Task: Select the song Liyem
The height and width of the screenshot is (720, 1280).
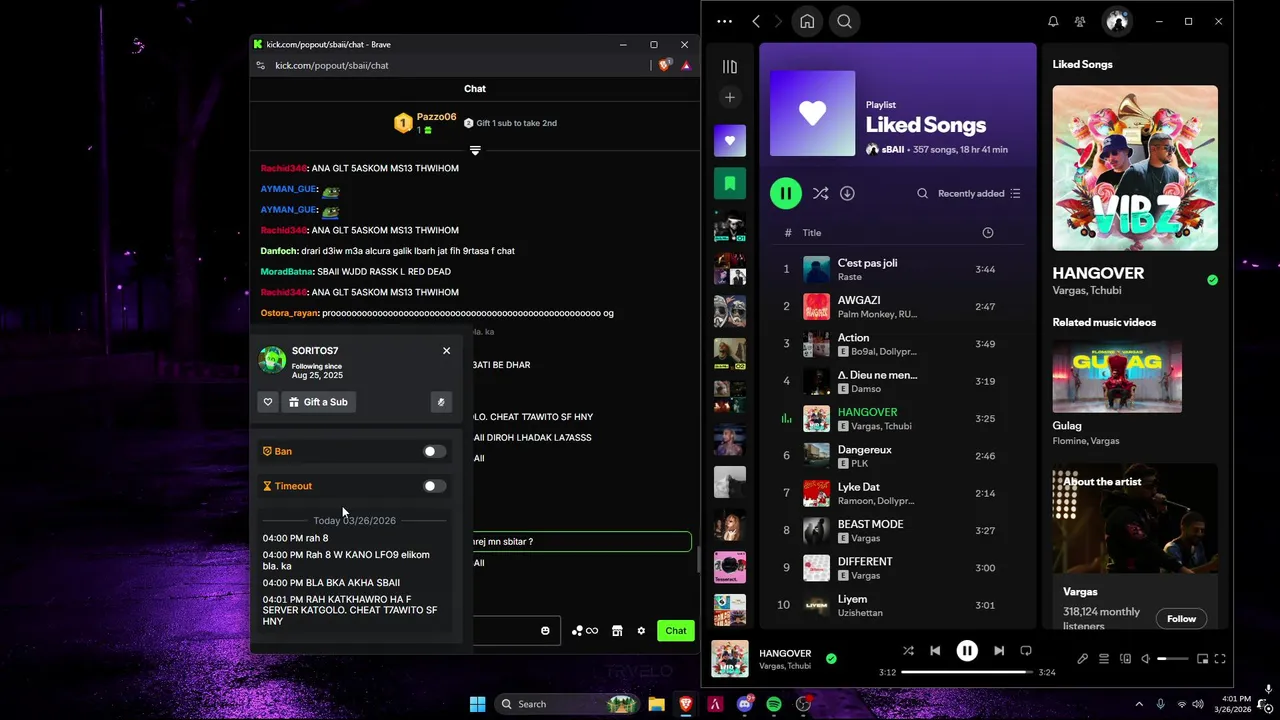Action: (x=898, y=605)
